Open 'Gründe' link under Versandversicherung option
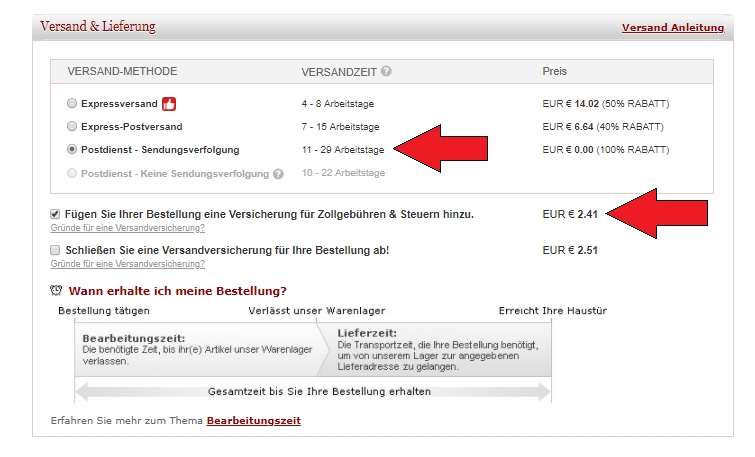 point(127,264)
